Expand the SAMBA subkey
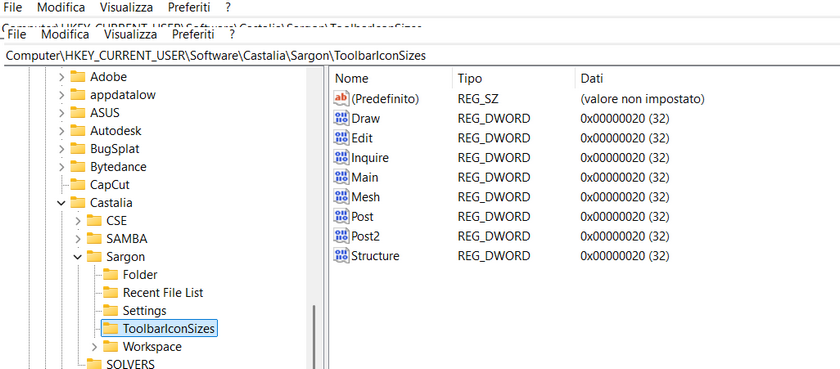 pyautogui.click(x=78, y=239)
